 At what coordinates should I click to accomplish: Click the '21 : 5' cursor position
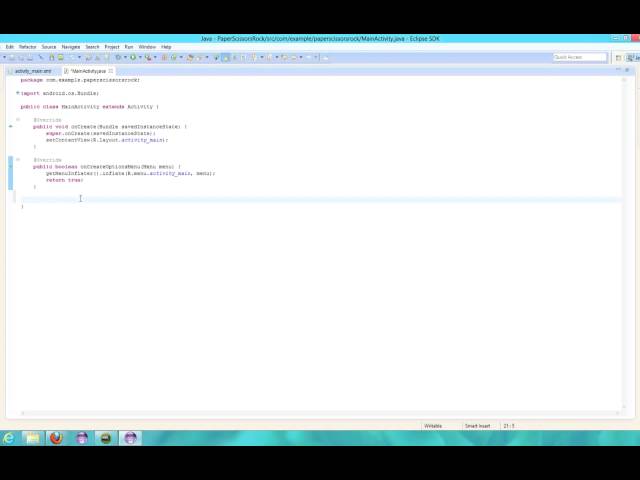(x=509, y=426)
